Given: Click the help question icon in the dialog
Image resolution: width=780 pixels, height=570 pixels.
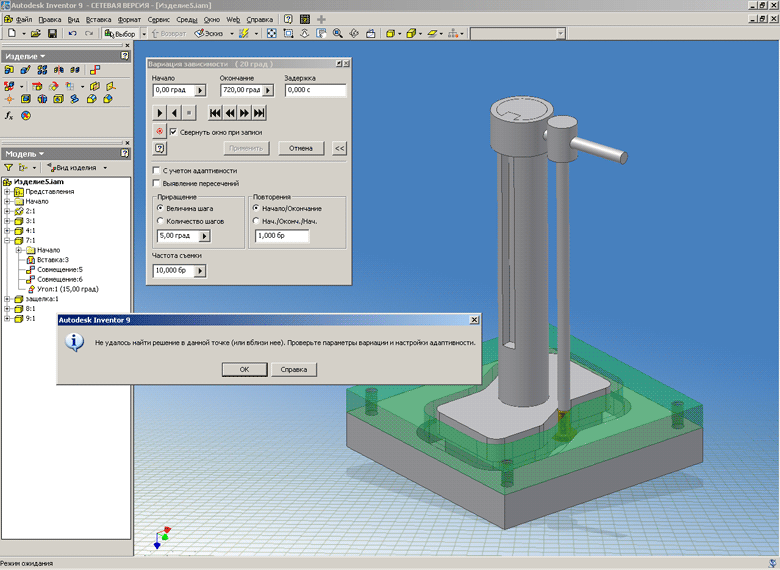Looking at the screenshot, I should [159, 148].
